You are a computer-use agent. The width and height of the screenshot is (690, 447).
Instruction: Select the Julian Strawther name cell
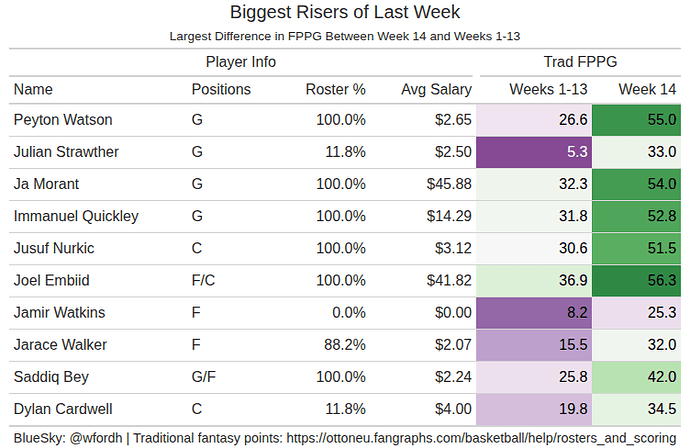point(66,152)
